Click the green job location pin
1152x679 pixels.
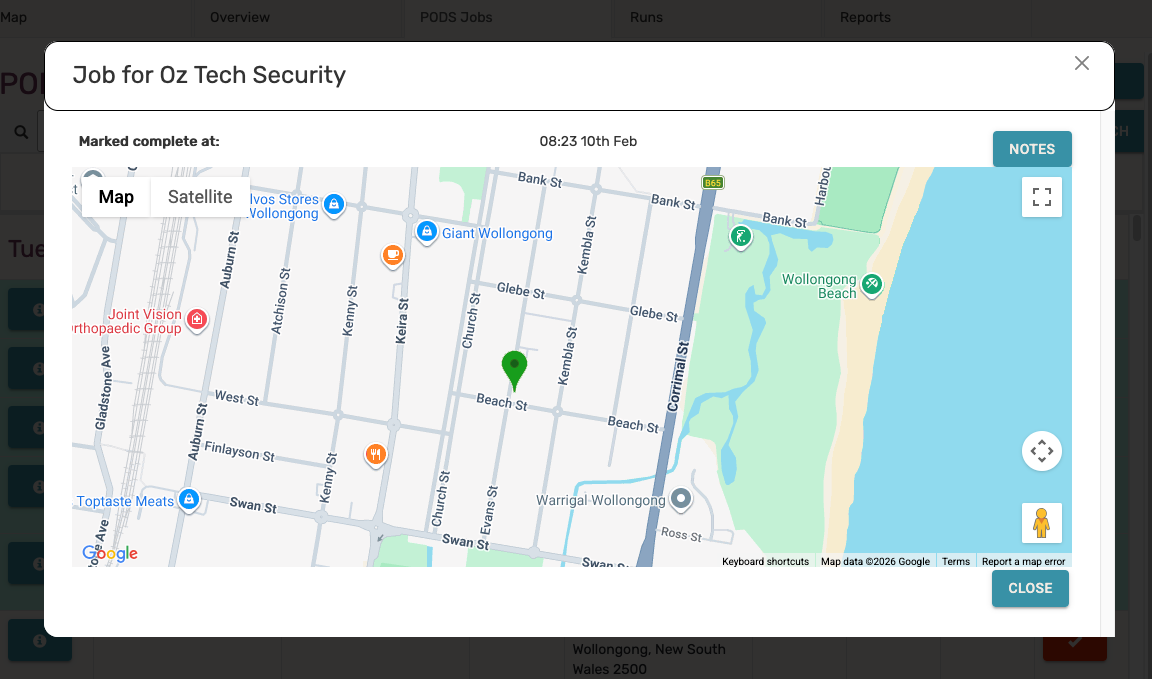(x=514, y=368)
